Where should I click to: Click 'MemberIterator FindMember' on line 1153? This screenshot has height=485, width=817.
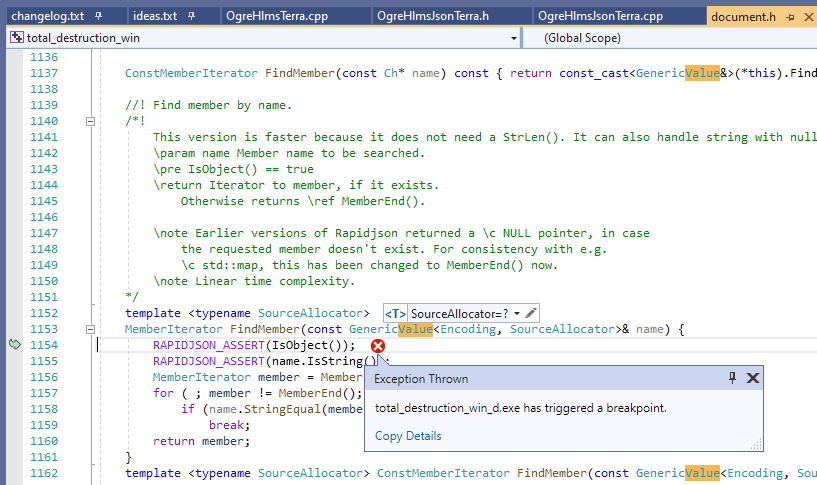(x=212, y=329)
